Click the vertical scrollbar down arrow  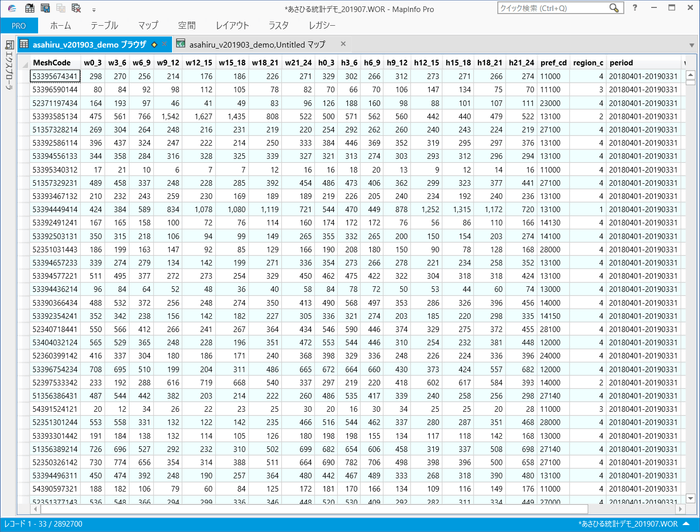690,498
